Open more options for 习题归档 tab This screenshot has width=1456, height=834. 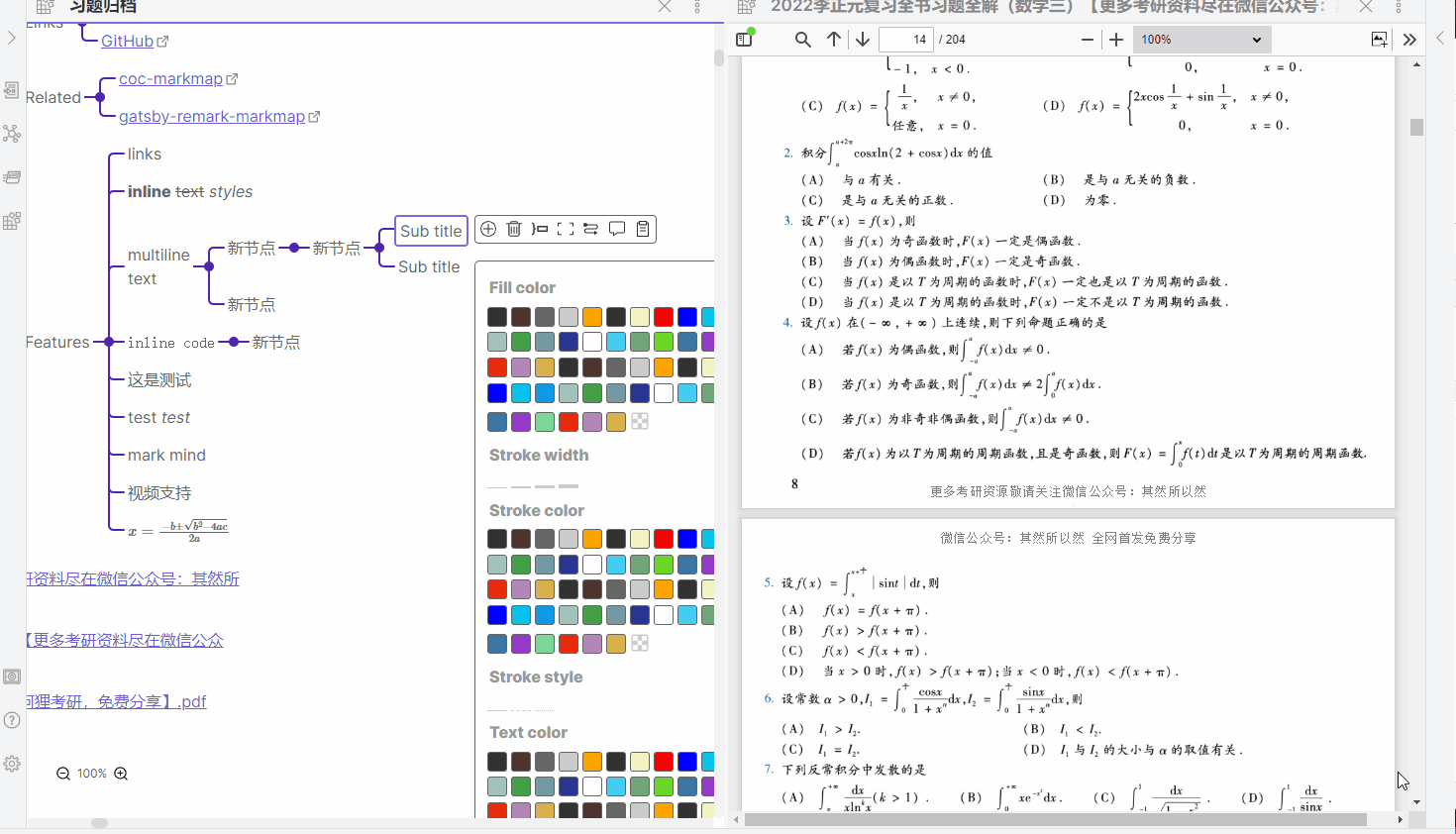pyautogui.click(x=697, y=7)
